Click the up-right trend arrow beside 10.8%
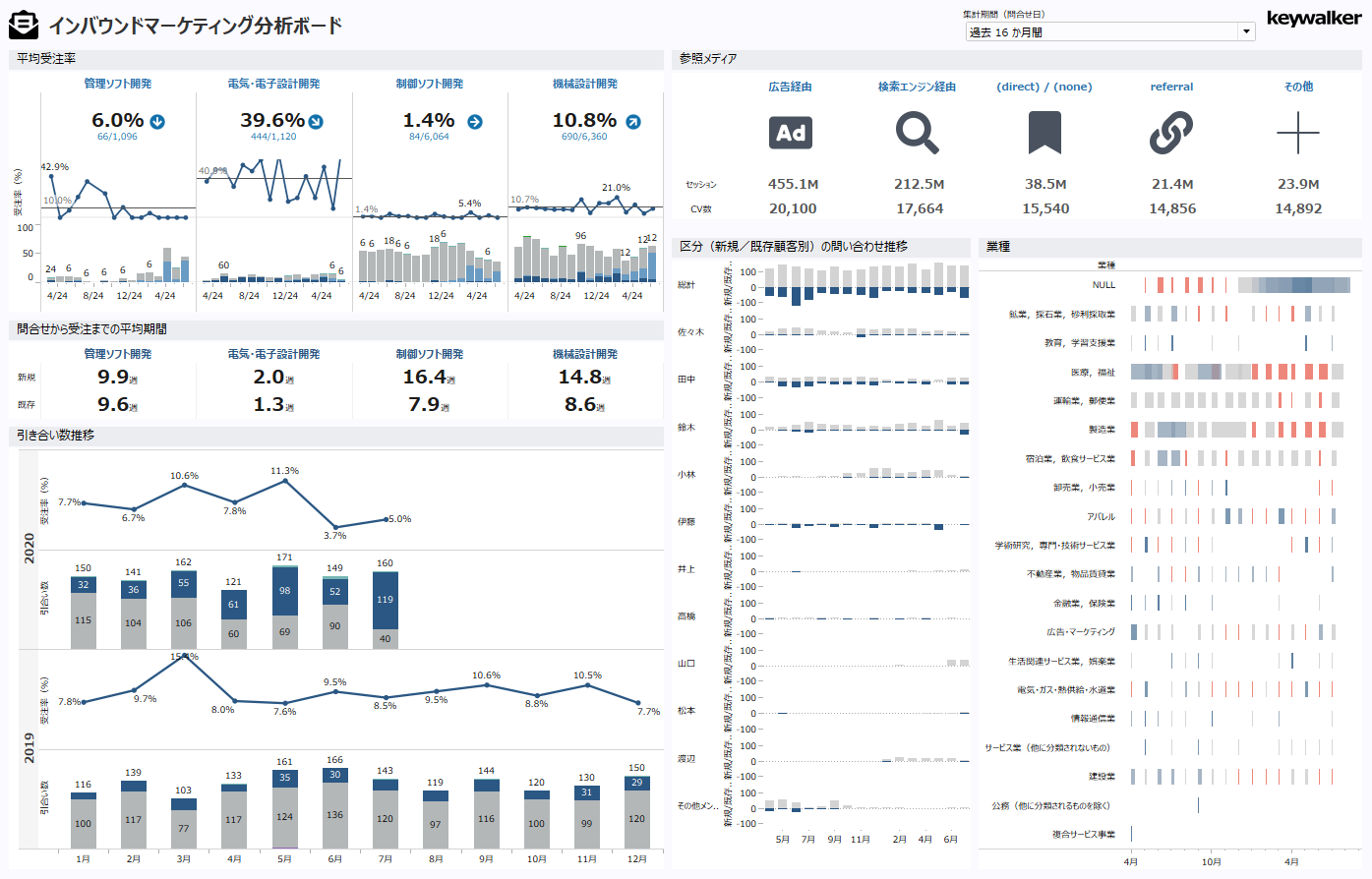 [633, 122]
